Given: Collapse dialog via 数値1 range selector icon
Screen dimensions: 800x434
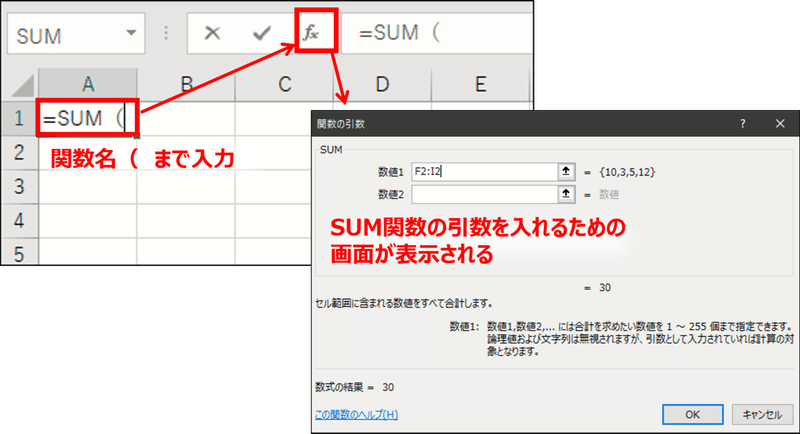Looking at the screenshot, I should pos(566,172).
